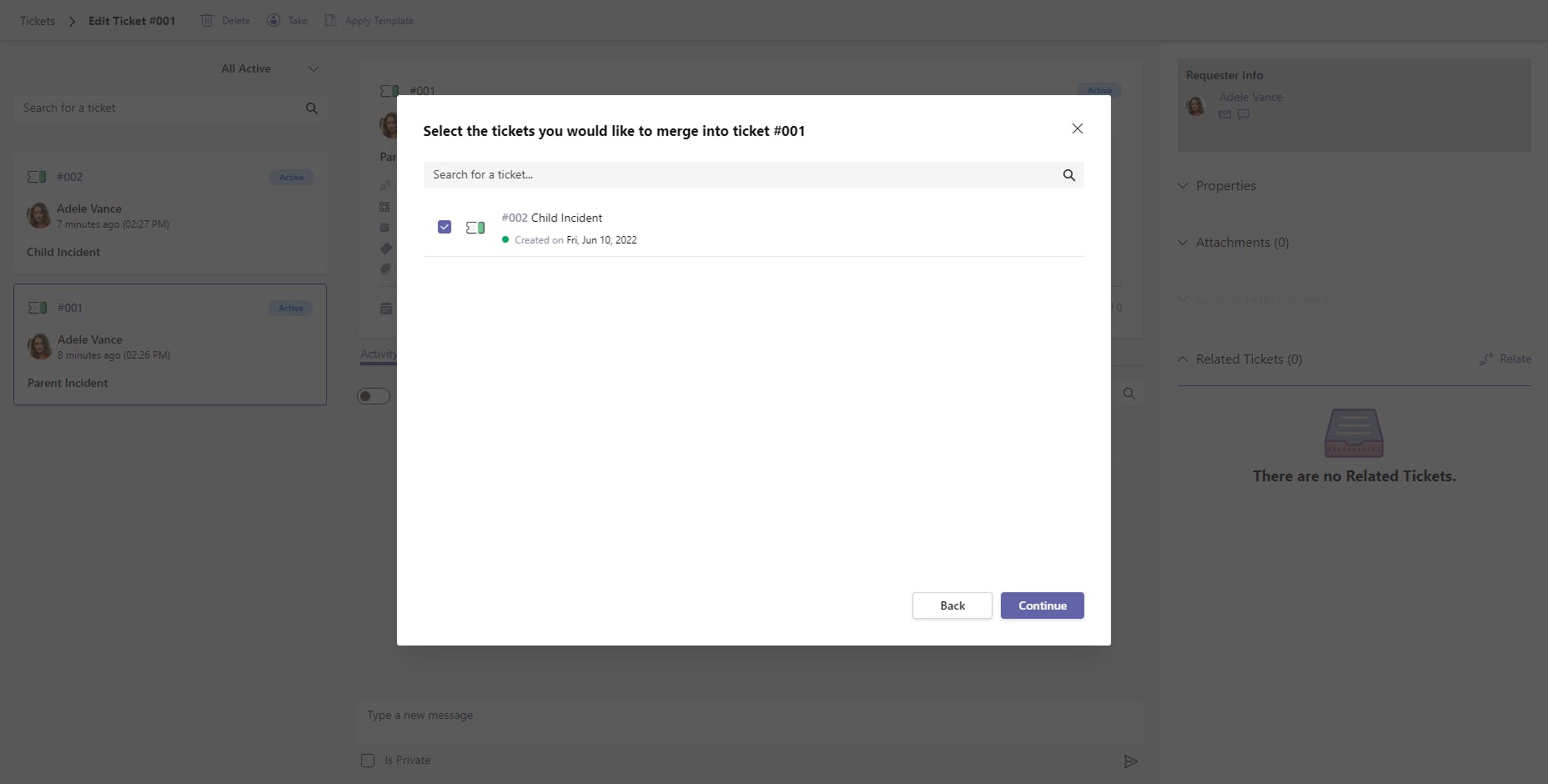This screenshot has height=784, width=1548.
Task: Expand the Attachments (0) section
Action: (1234, 243)
